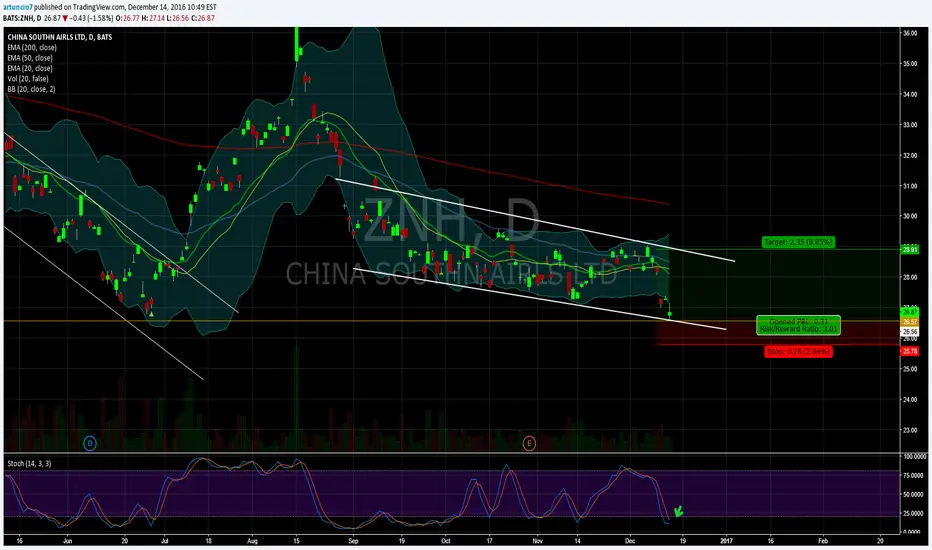
Task: Select the EMA (200, close) indicator label
Action: 32,48
